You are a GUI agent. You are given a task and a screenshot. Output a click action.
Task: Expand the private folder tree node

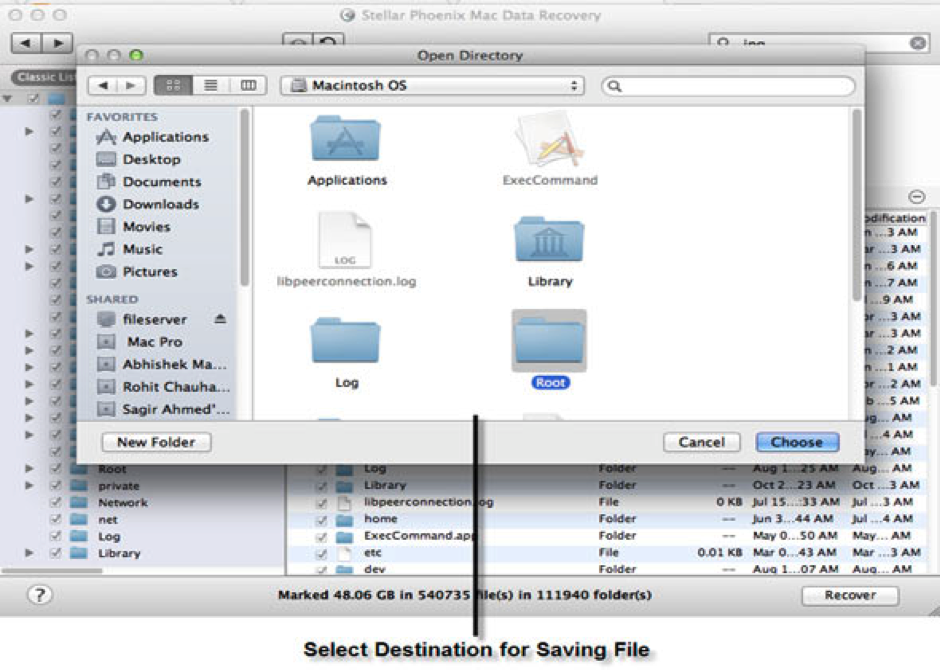pos(29,485)
